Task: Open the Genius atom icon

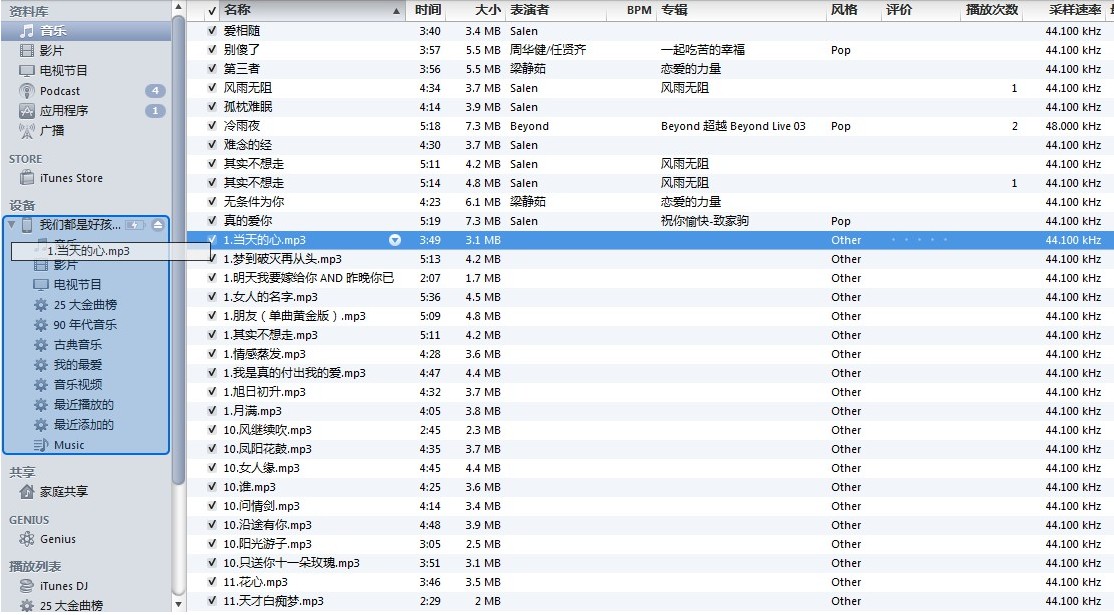Action: (x=27, y=539)
